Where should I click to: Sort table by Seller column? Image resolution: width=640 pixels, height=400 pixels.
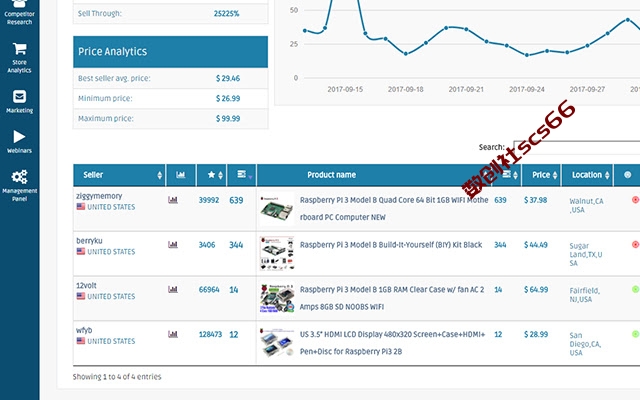pos(119,175)
